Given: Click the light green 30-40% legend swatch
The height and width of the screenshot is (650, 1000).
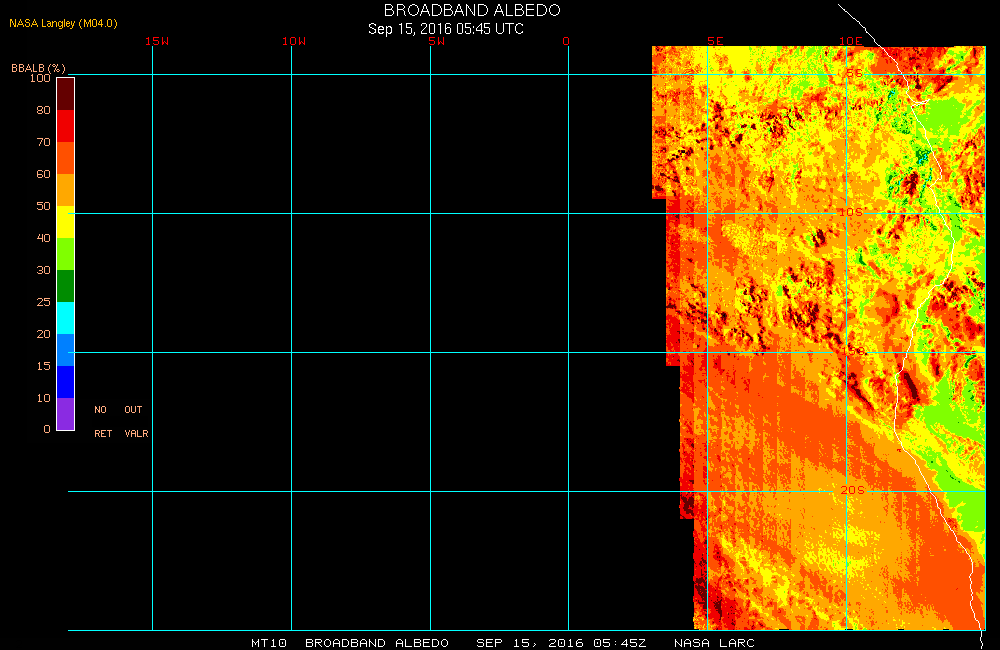Looking at the screenshot, I should [65, 254].
